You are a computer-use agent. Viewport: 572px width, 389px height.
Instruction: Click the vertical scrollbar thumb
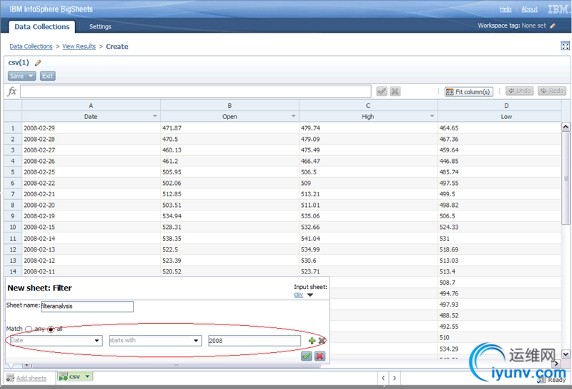(566, 178)
